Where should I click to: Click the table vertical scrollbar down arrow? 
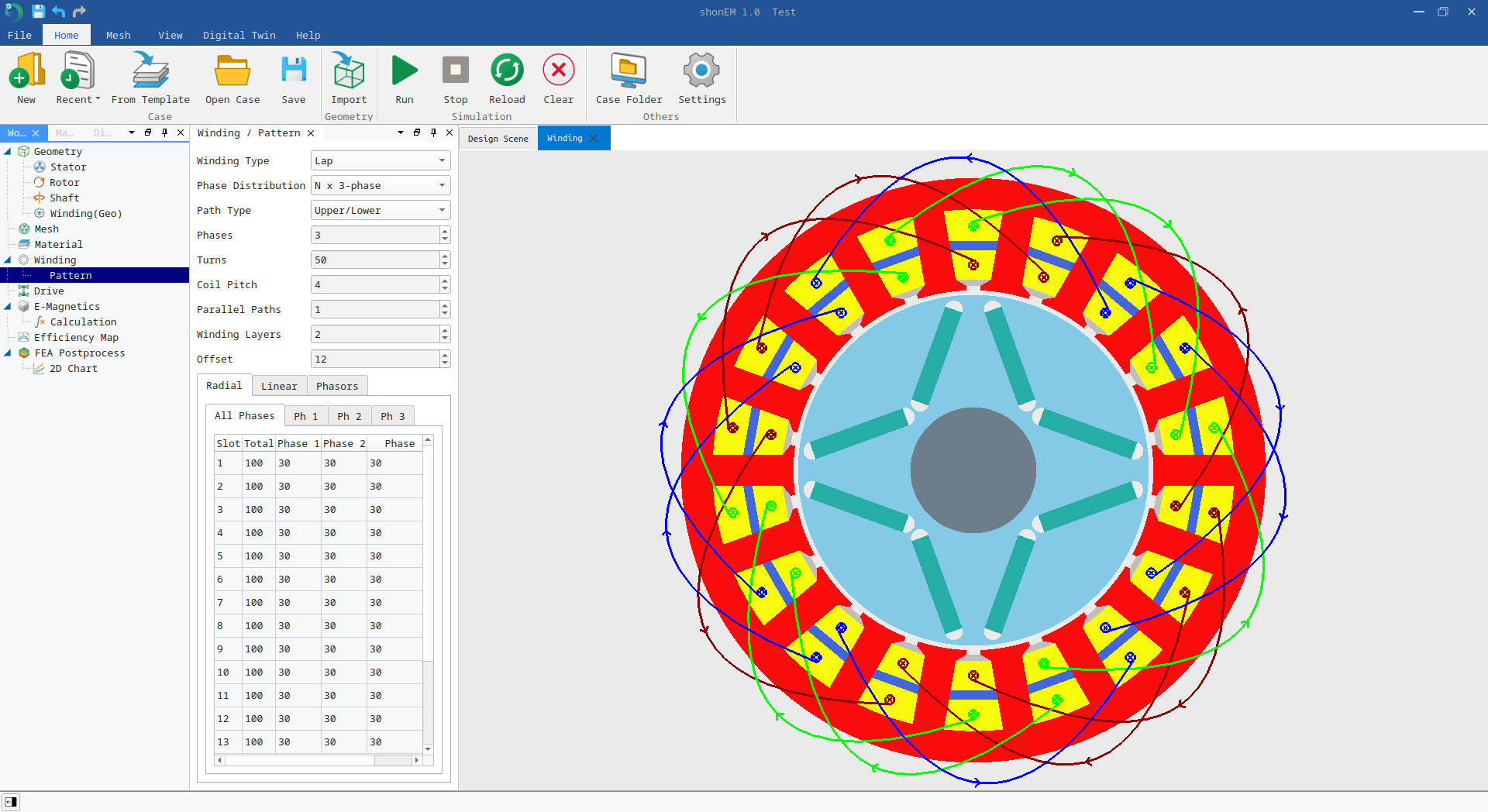[x=428, y=748]
